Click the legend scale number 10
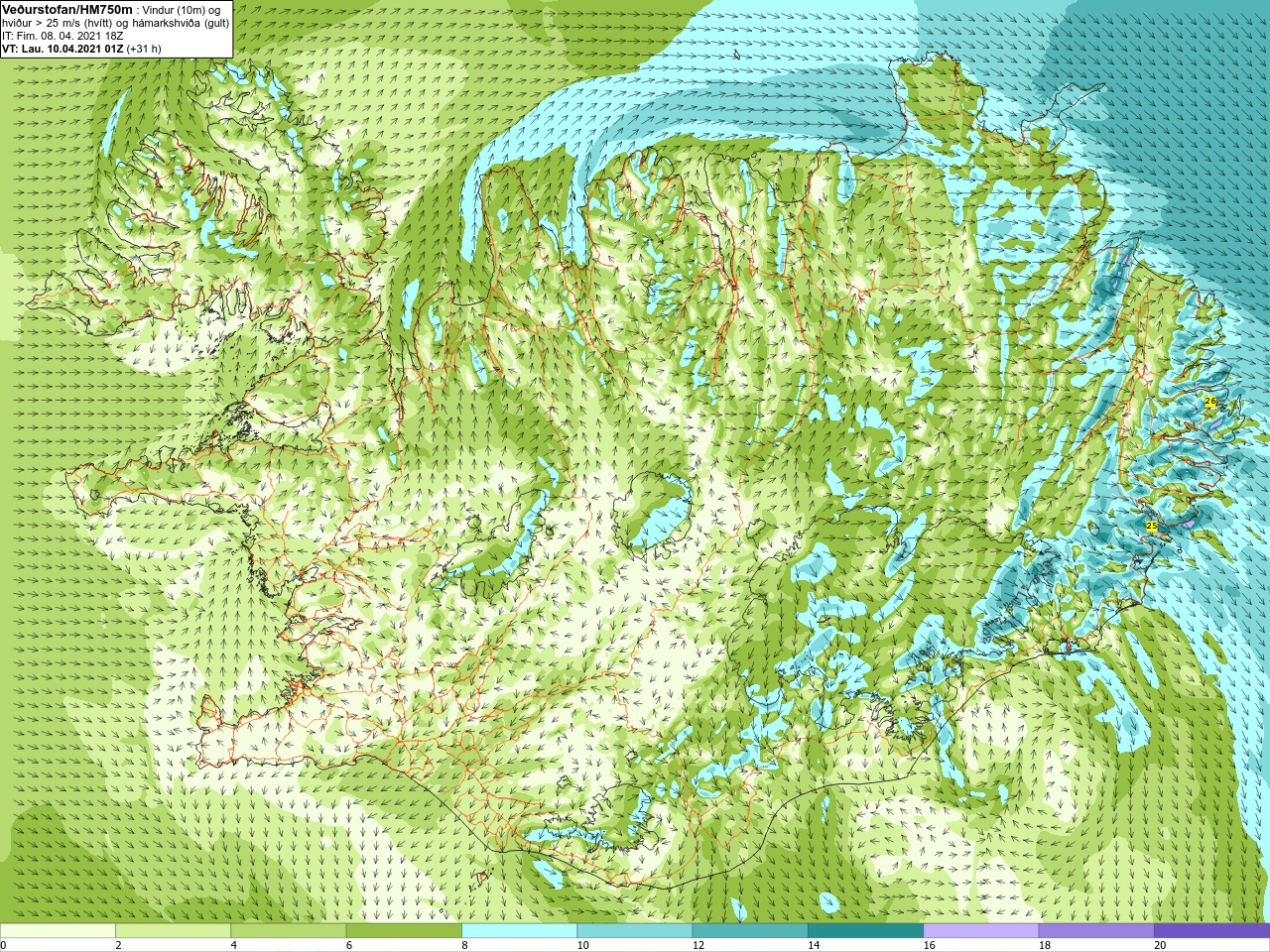This screenshot has height=952, width=1270. click(x=582, y=945)
